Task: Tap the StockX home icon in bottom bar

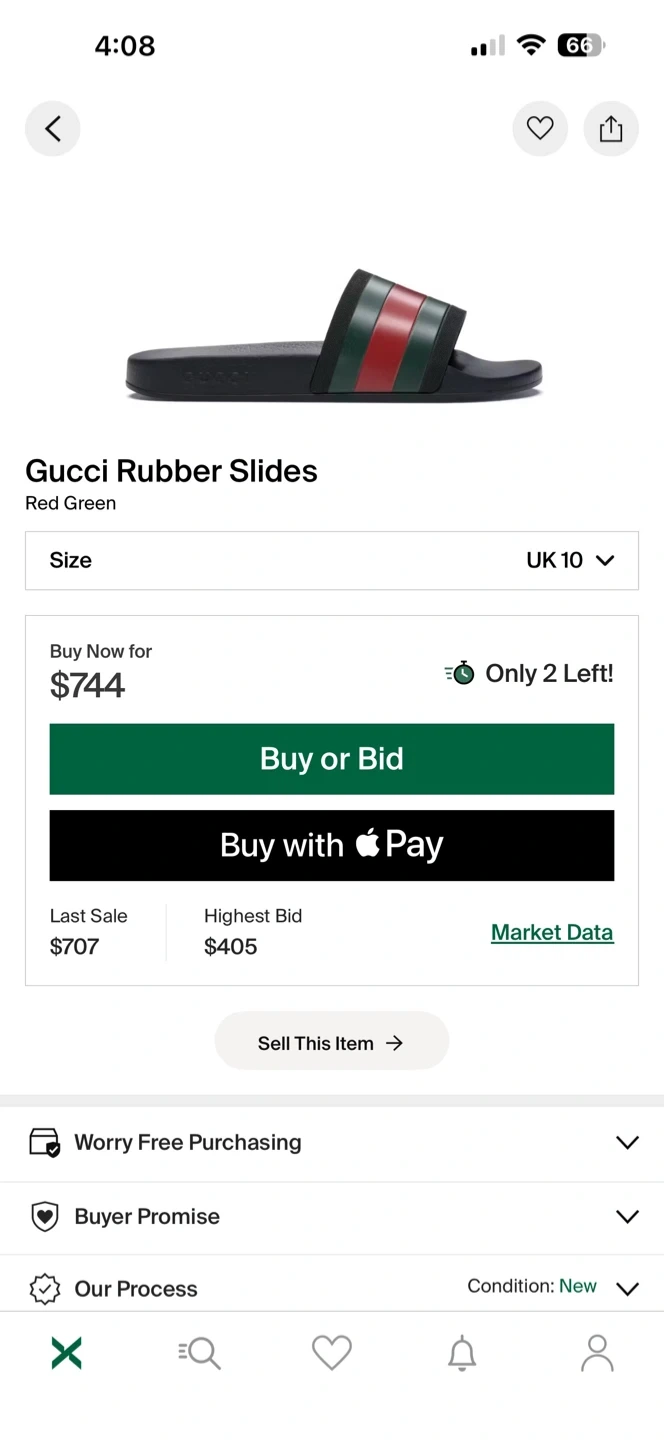Action: coord(66,1353)
